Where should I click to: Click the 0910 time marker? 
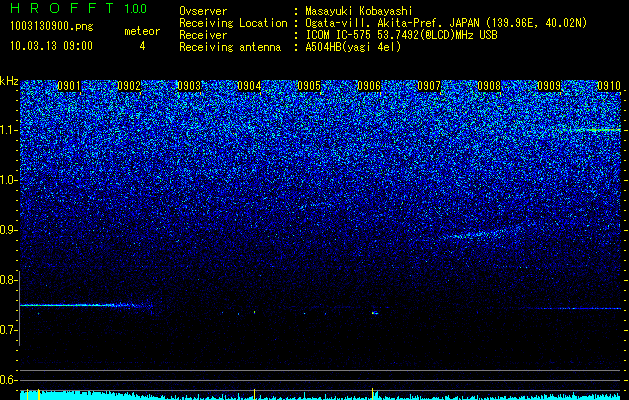[x=609, y=86]
